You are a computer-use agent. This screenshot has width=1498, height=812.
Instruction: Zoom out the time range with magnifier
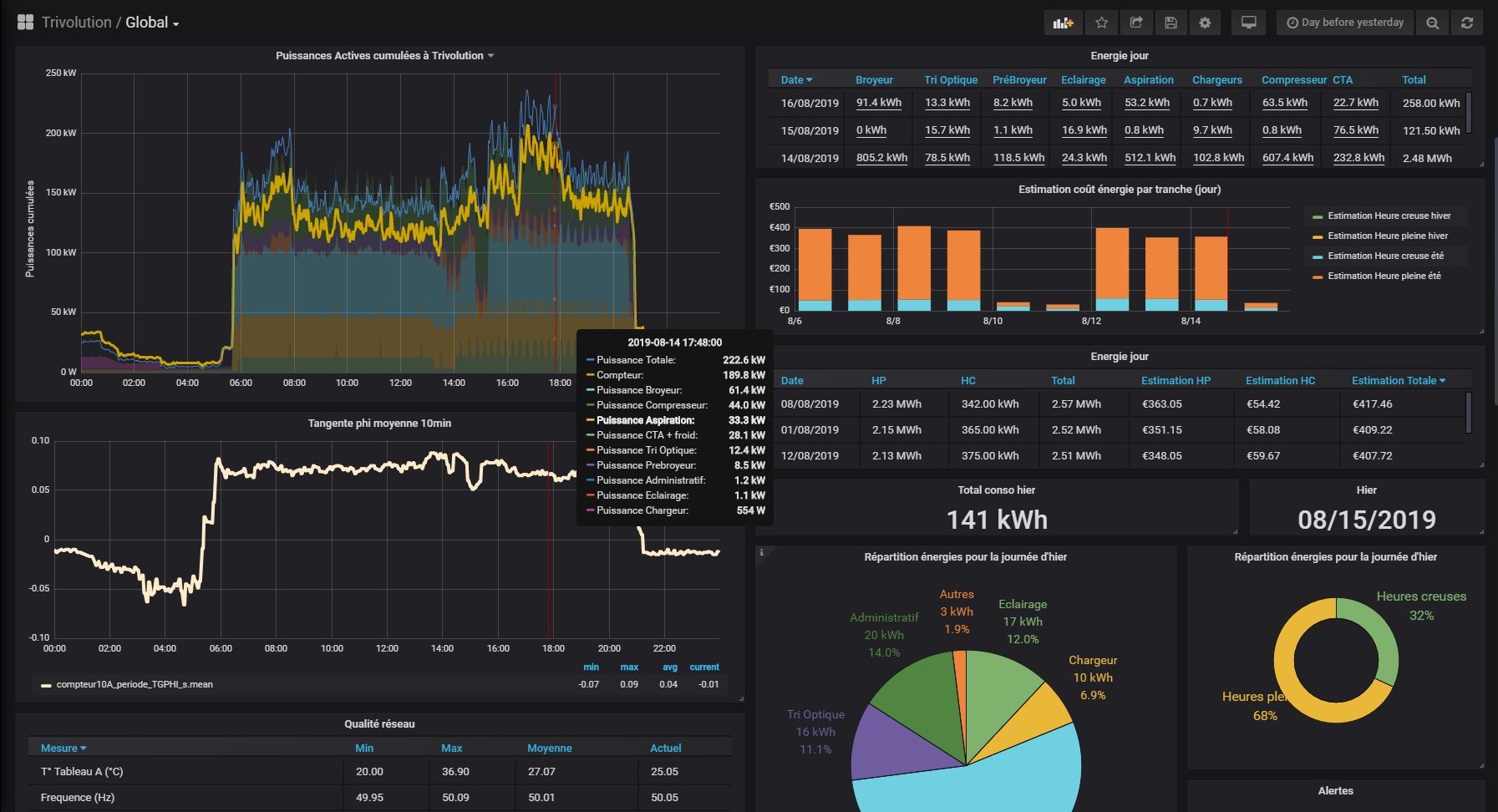pos(1432,23)
